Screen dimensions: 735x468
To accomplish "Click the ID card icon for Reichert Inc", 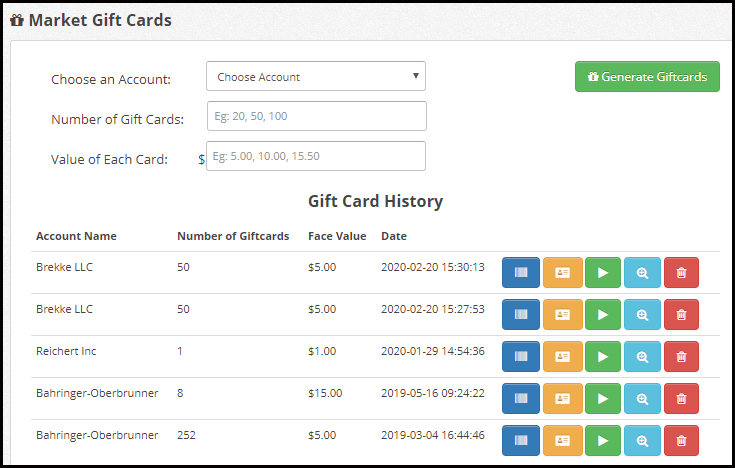I will click(x=562, y=356).
